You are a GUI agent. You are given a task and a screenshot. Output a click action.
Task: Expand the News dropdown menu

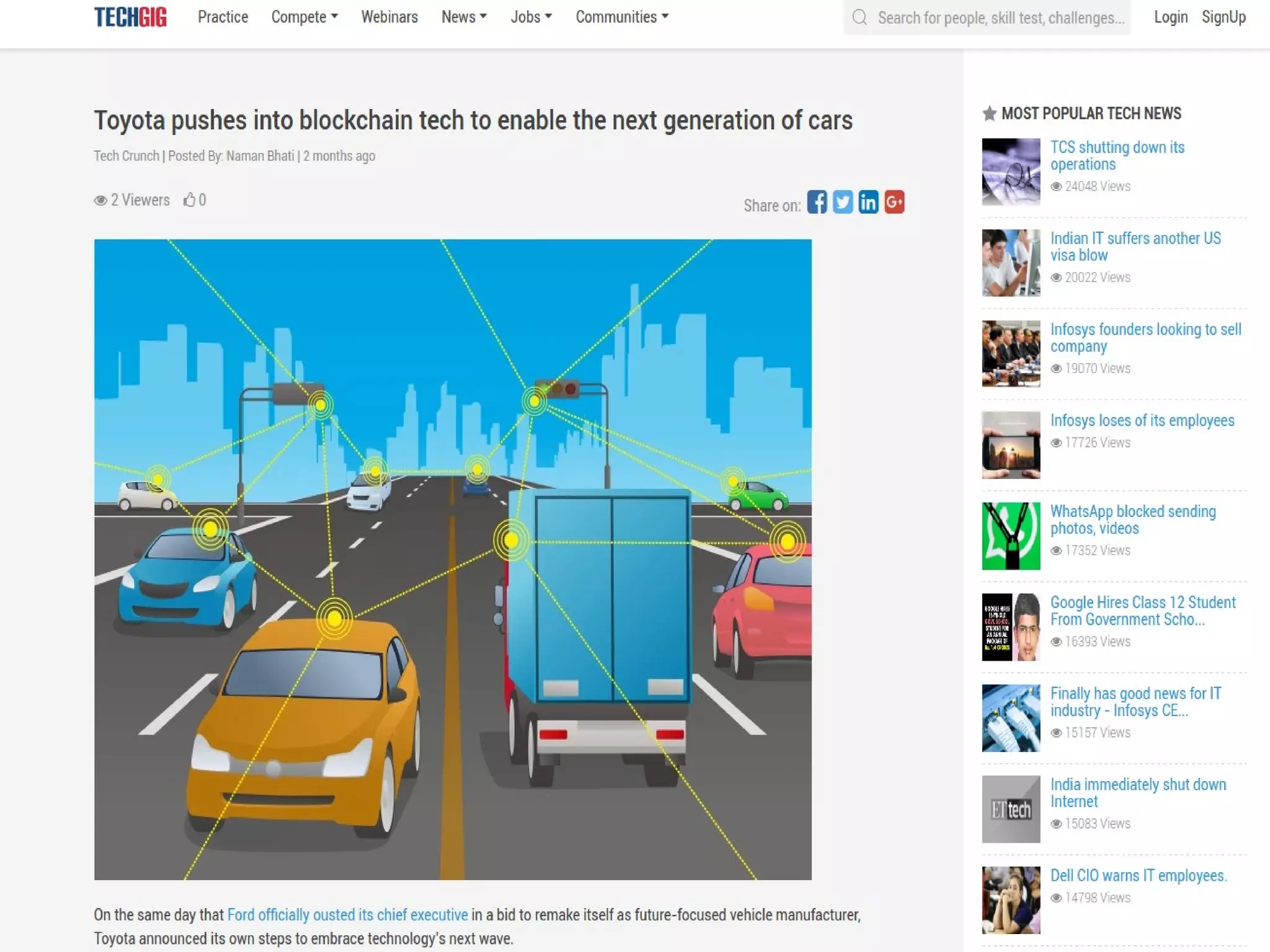tap(464, 17)
